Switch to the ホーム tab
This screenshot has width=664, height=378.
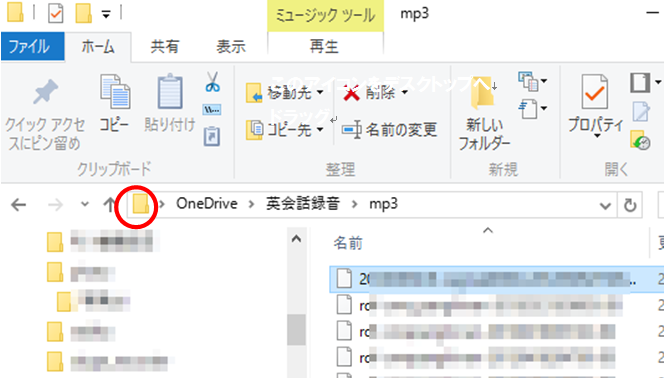98,46
